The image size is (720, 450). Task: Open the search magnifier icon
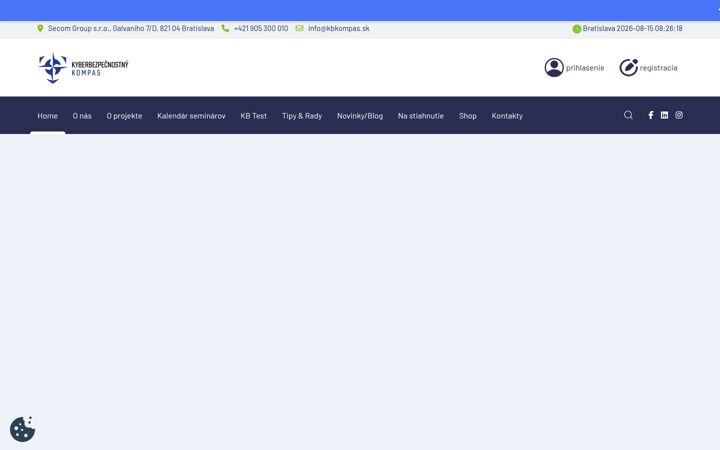[x=628, y=115]
